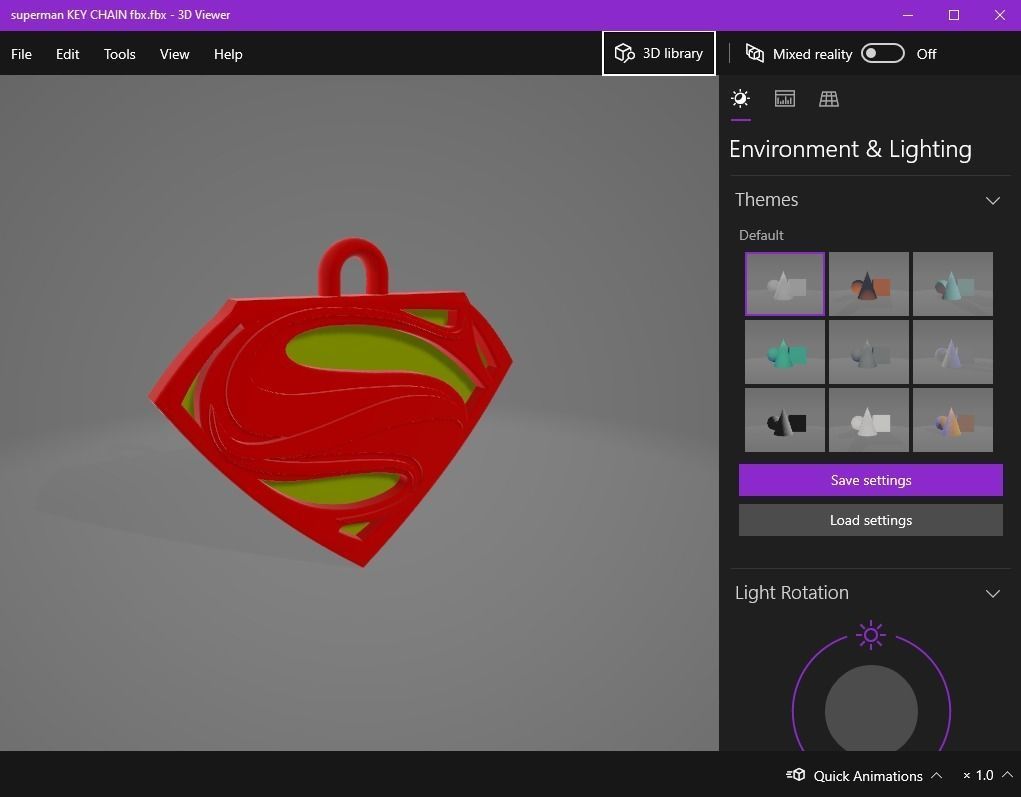Open the Grid & Views tab icon
The image size is (1021, 797).
coord(828,99)
